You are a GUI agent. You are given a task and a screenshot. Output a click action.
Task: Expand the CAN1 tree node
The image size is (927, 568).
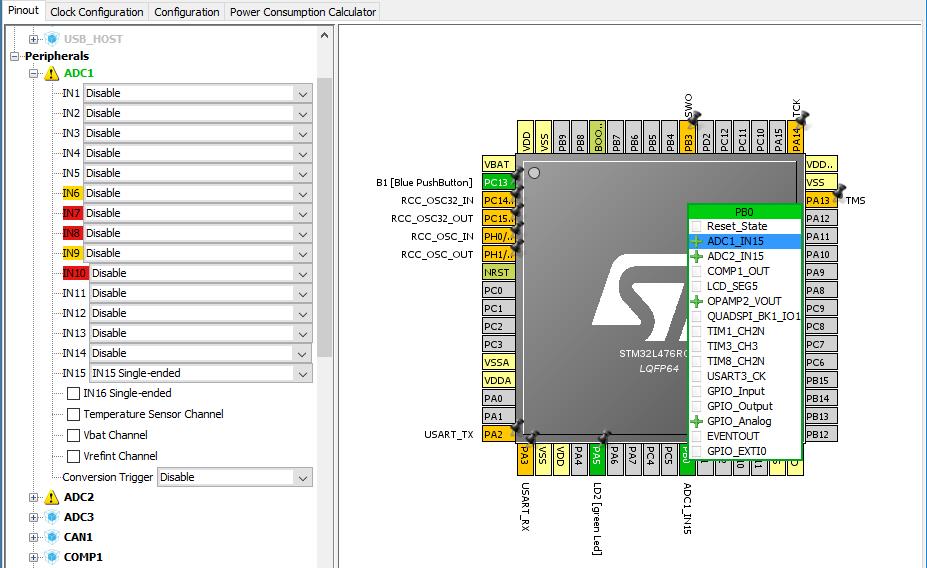pyautogui.click(x=34, y=538)
